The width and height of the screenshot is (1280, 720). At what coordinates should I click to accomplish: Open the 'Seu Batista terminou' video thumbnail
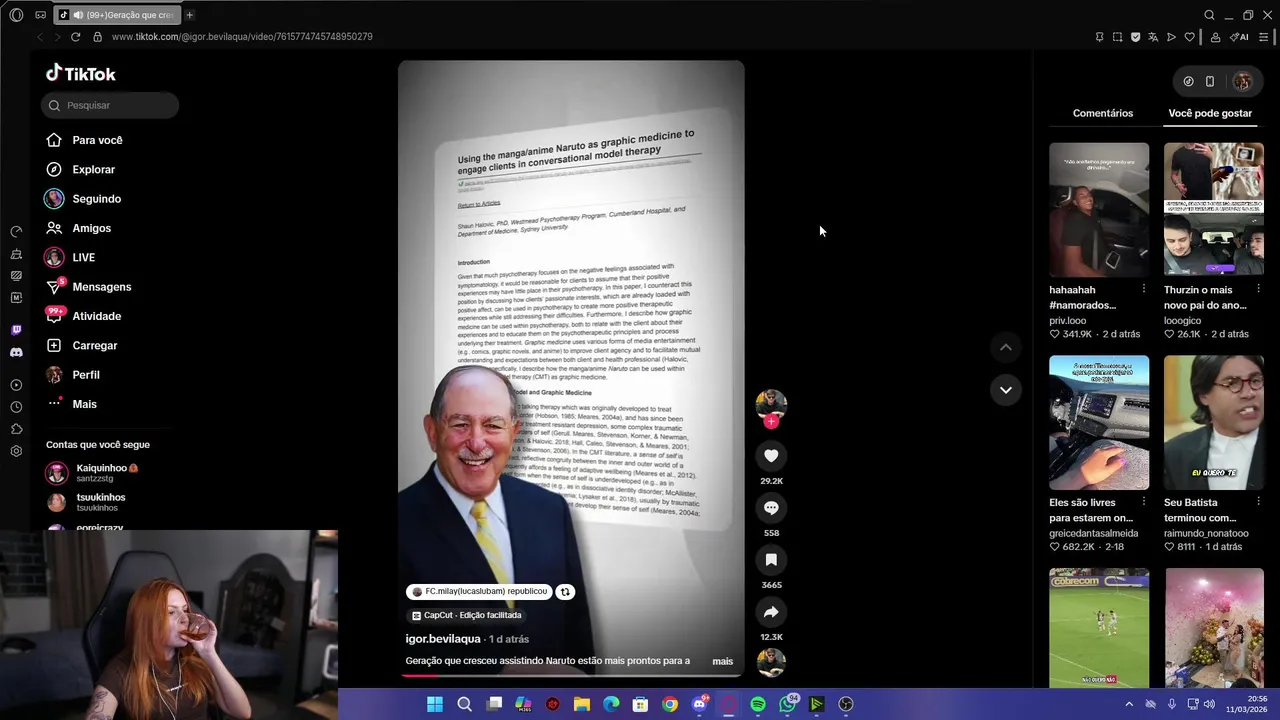1213,422
